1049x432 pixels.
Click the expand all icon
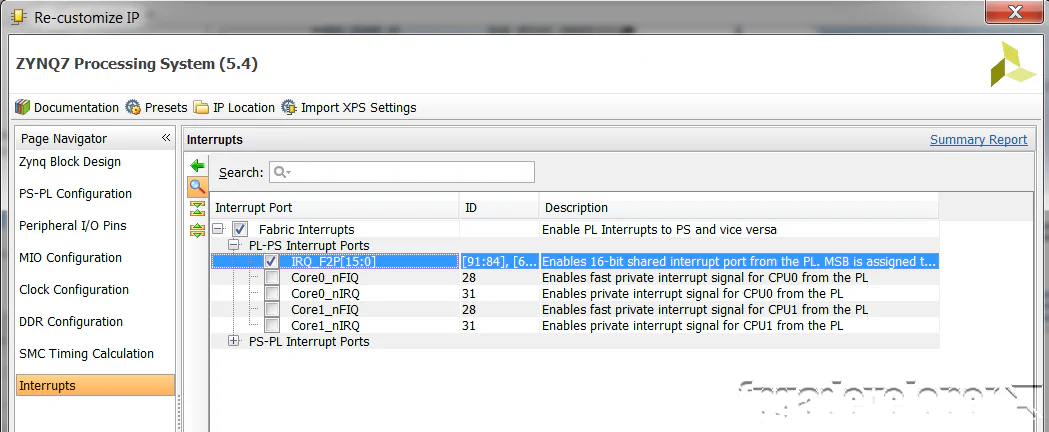tap(197, 231)
